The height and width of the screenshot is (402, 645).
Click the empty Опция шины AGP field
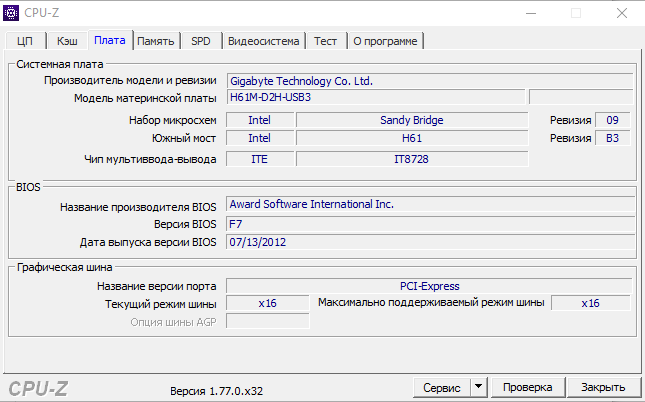pos(267,321)
